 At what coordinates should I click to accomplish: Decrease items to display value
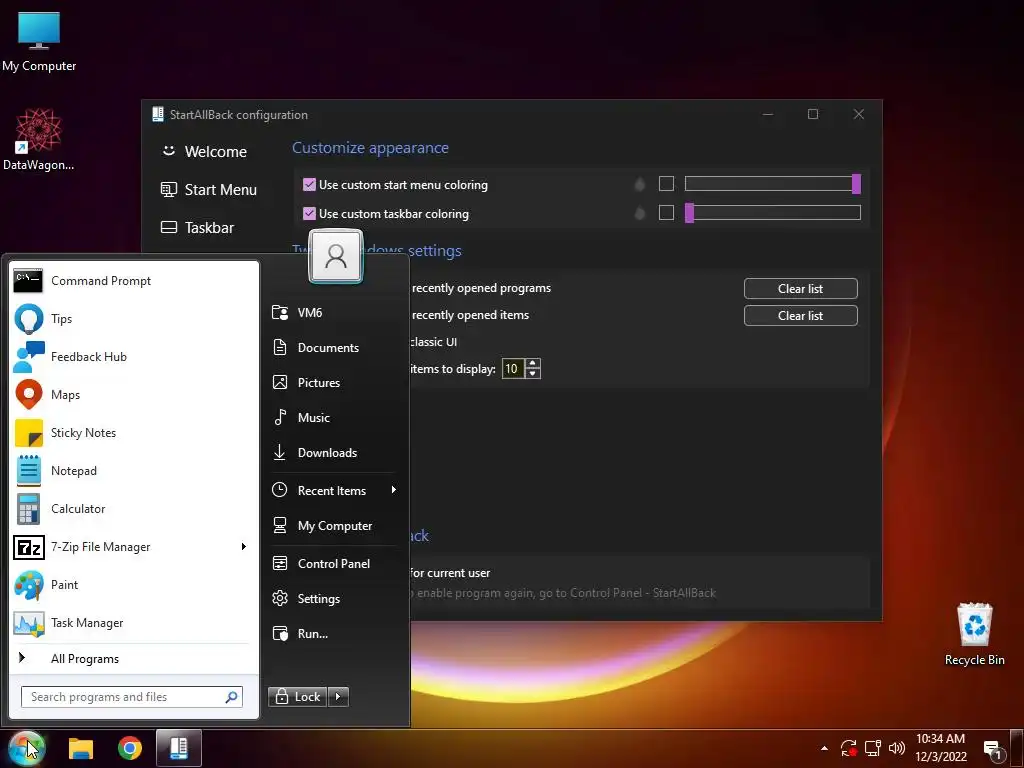(x=533, y=374)
